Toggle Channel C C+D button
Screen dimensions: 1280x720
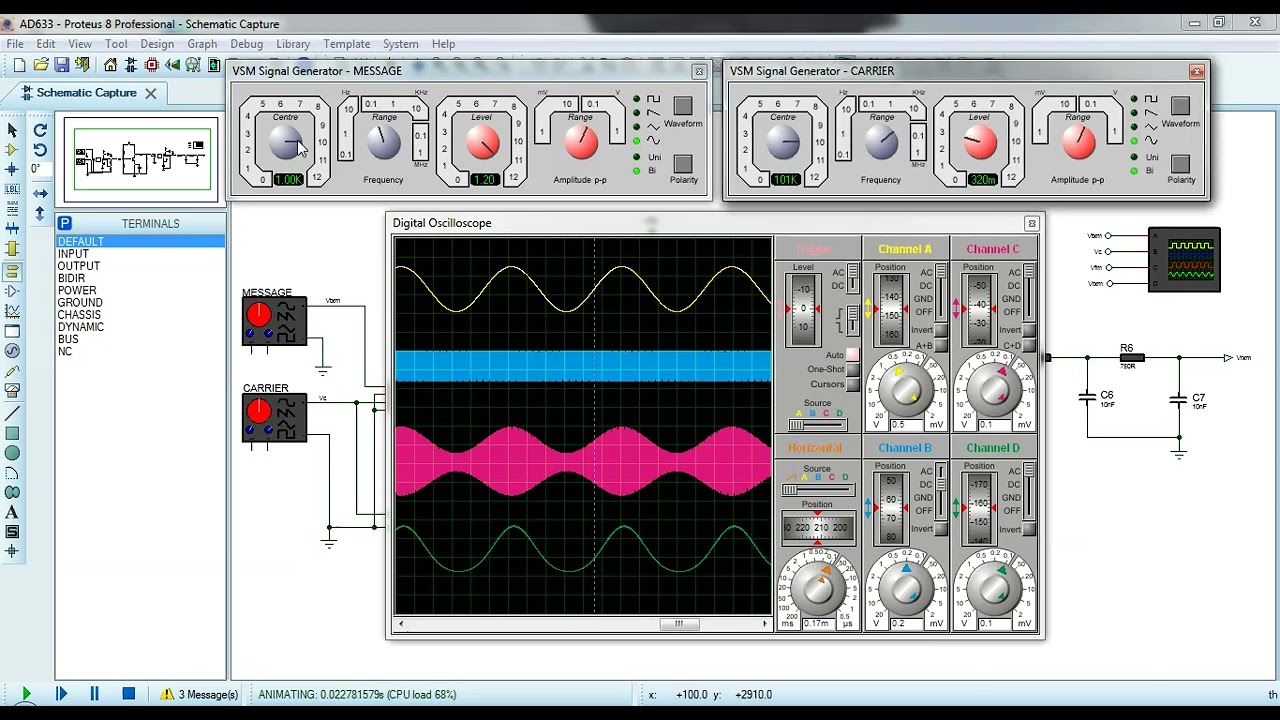(1029, 346)
